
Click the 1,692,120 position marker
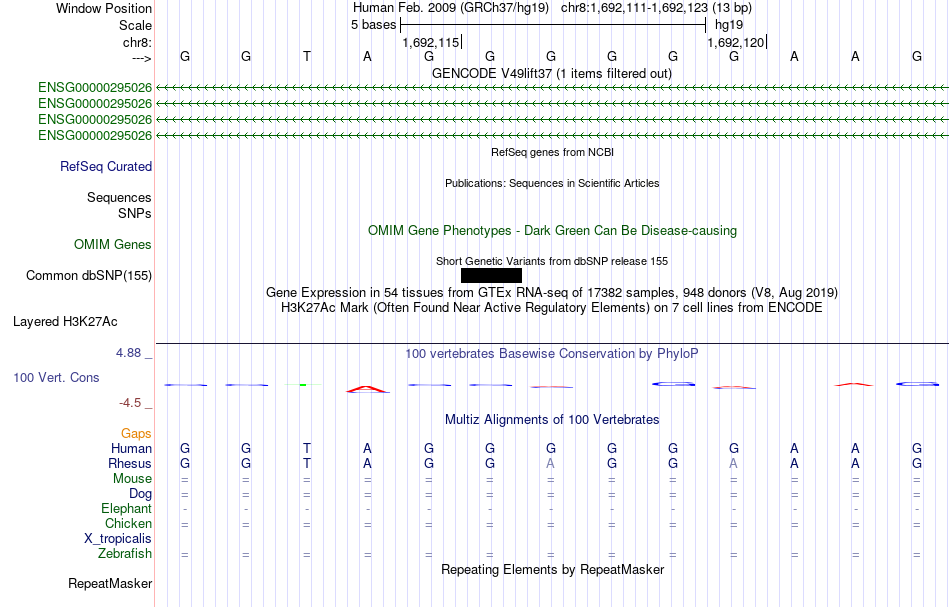(737, 42)
